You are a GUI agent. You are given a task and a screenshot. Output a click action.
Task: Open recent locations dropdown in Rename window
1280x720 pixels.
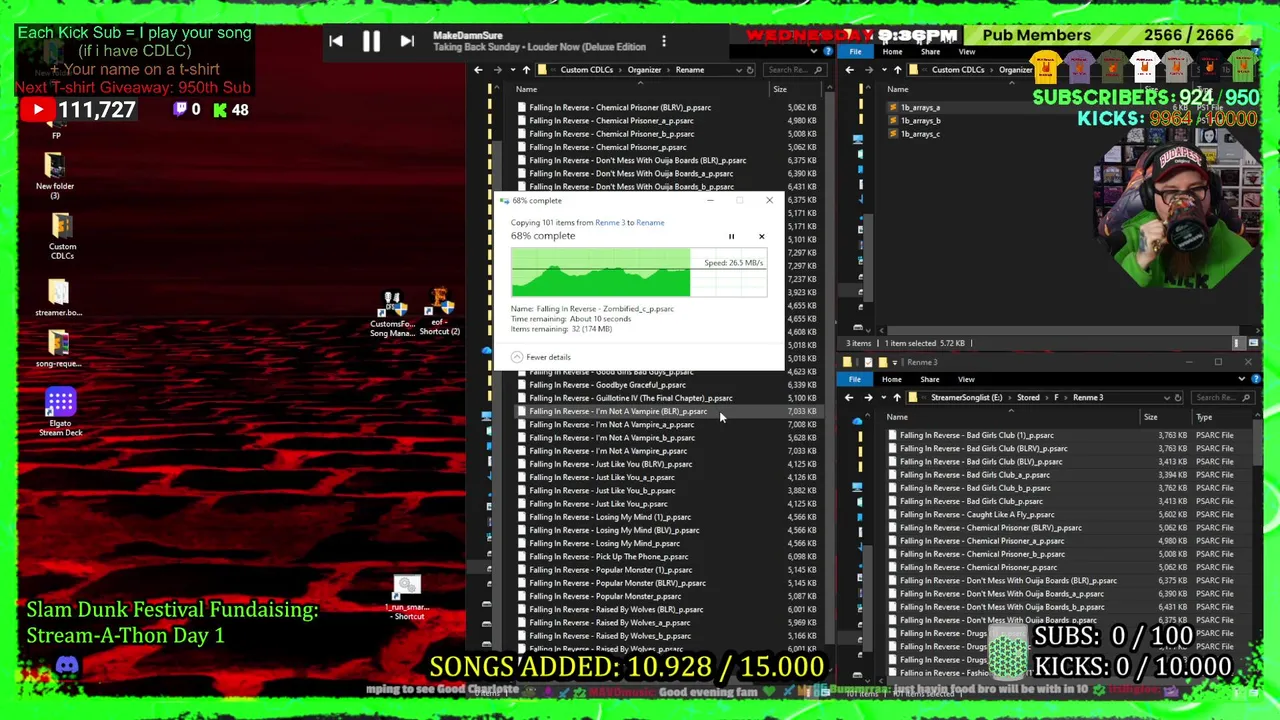[x=511, y=70]
